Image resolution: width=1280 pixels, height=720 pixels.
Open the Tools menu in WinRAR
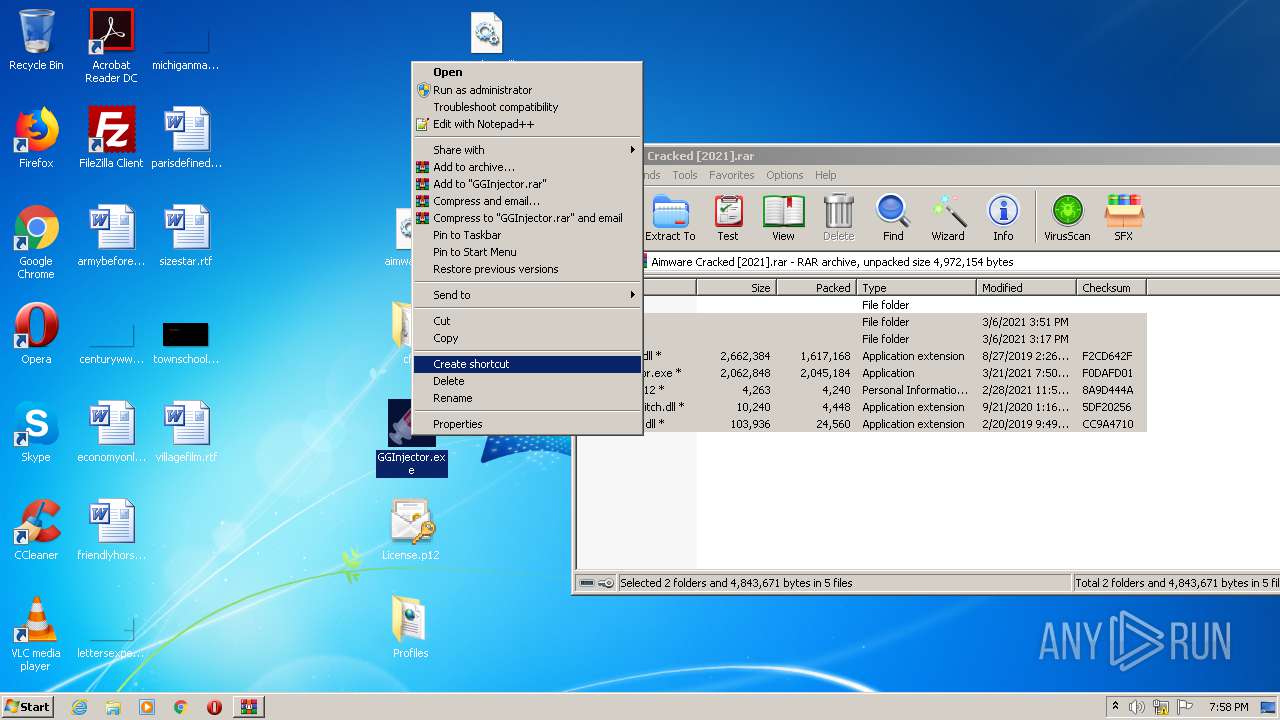pyautogui.click(x=685, y=175)
